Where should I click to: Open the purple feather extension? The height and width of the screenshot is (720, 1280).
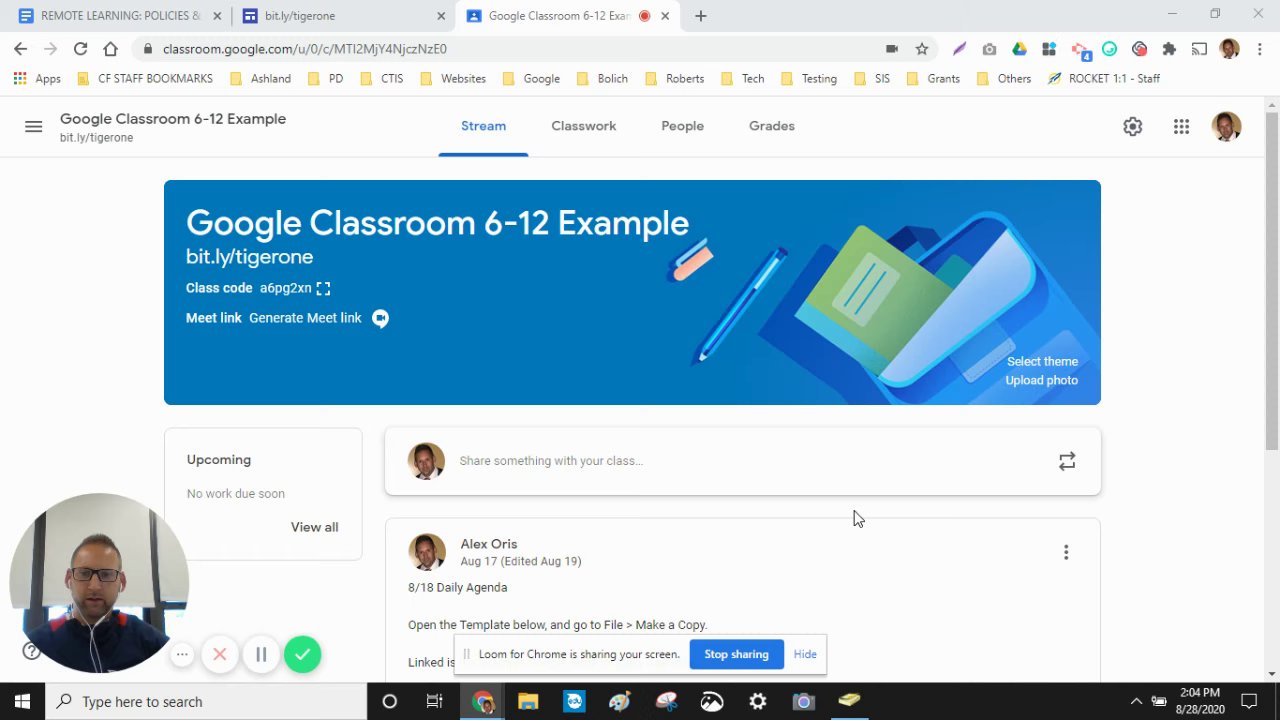pyautogui.click(x=959, y=49)
